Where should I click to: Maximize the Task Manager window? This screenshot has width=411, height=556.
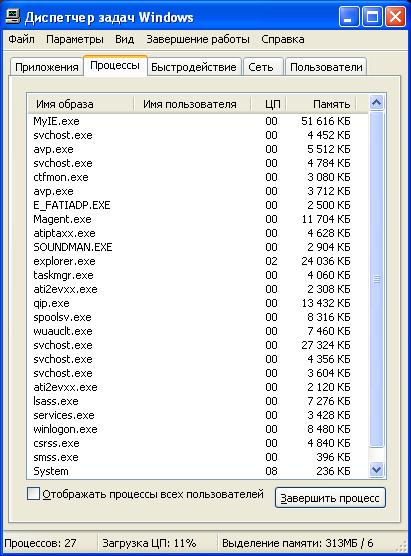pyautogui.click(x=372, y=17)
